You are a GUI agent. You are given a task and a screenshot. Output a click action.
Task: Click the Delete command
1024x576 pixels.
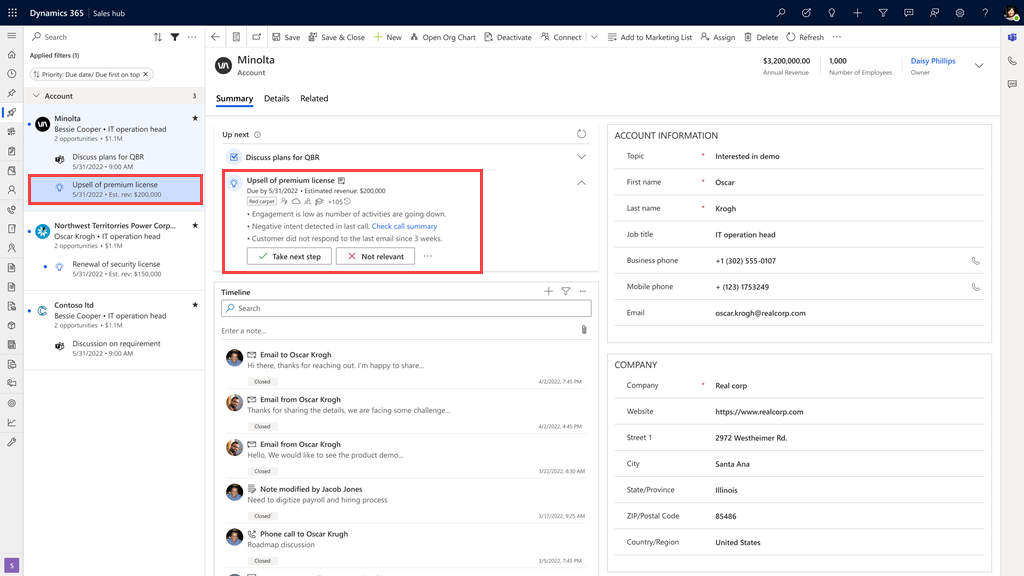coord(761,37)
